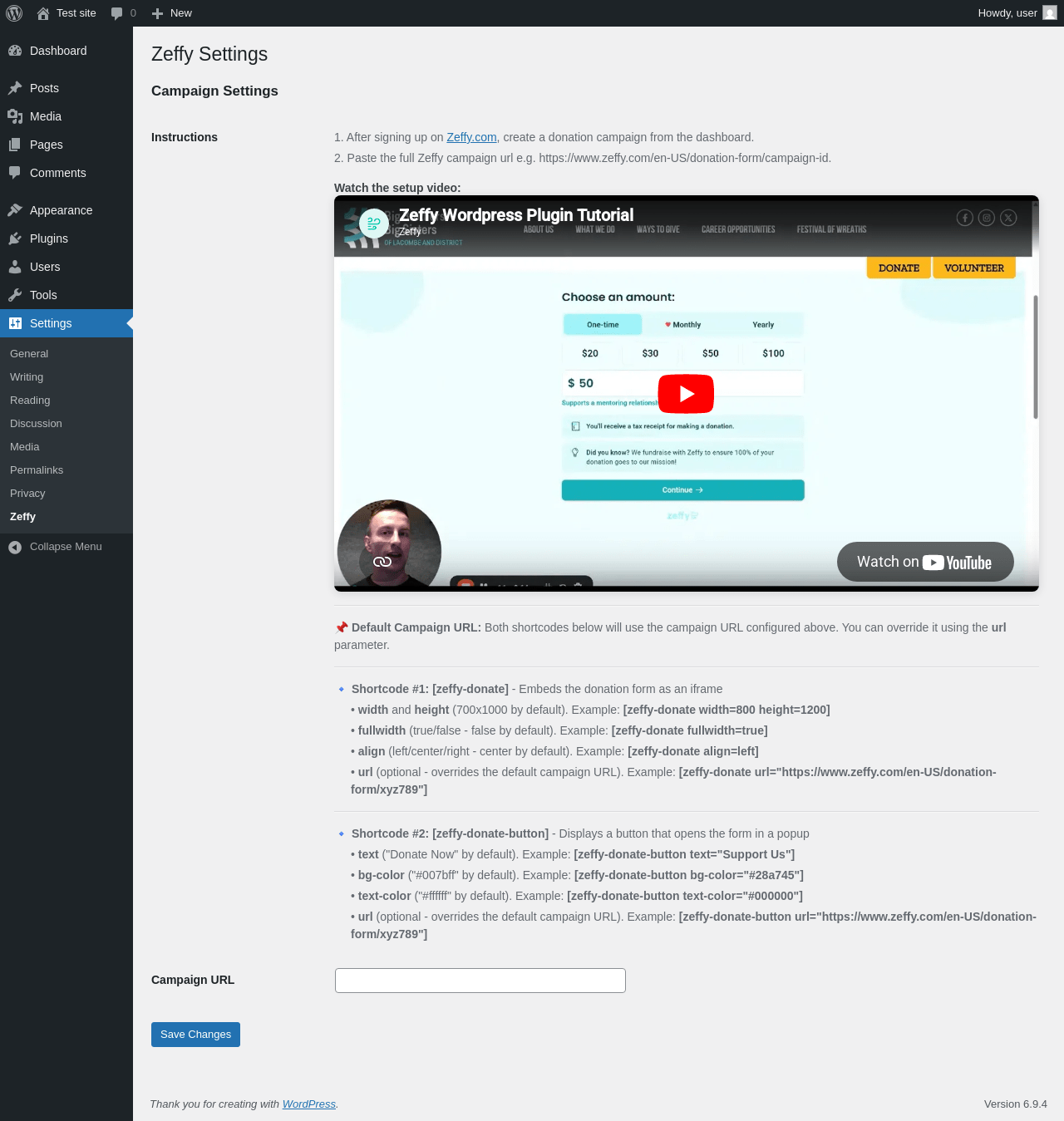Open Permalinks settings submenu

click(x=37, y=470)
